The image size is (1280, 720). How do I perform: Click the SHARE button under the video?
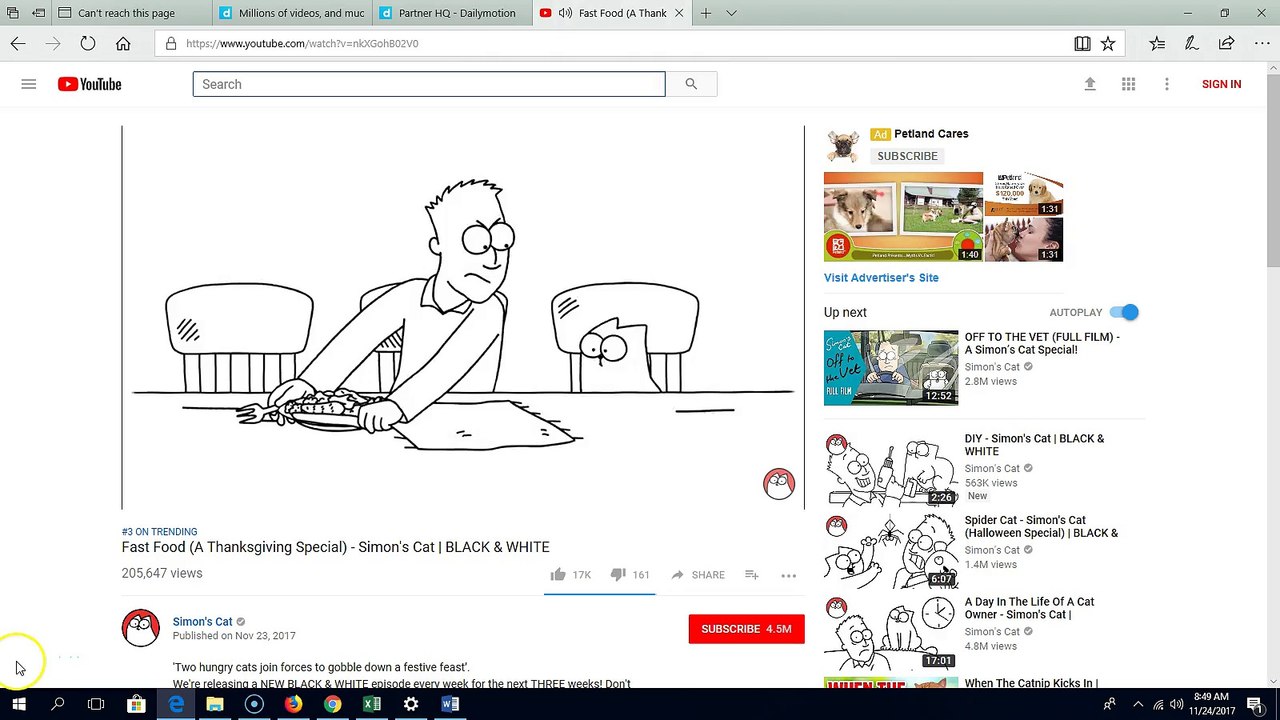pyautogui.click(x=698, y=575)
